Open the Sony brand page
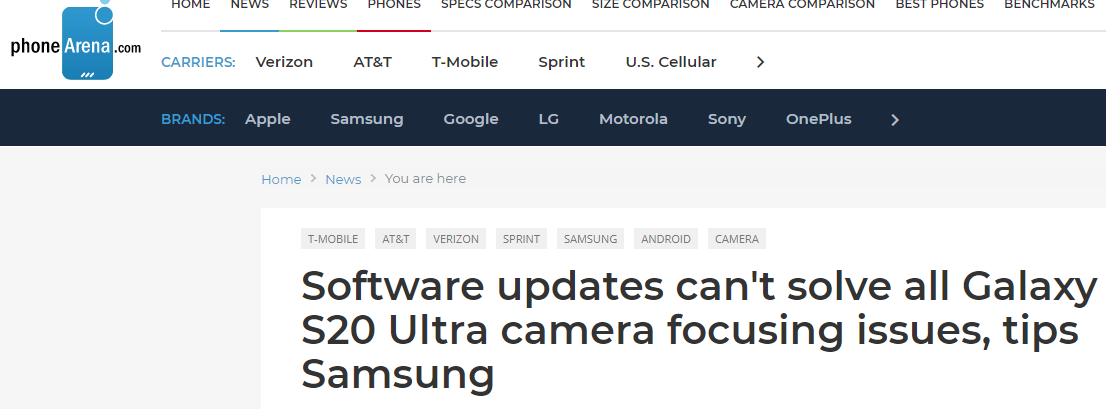Image resolution: width=1106 pixels, height=409 pixels. click(x=727, y=120)
